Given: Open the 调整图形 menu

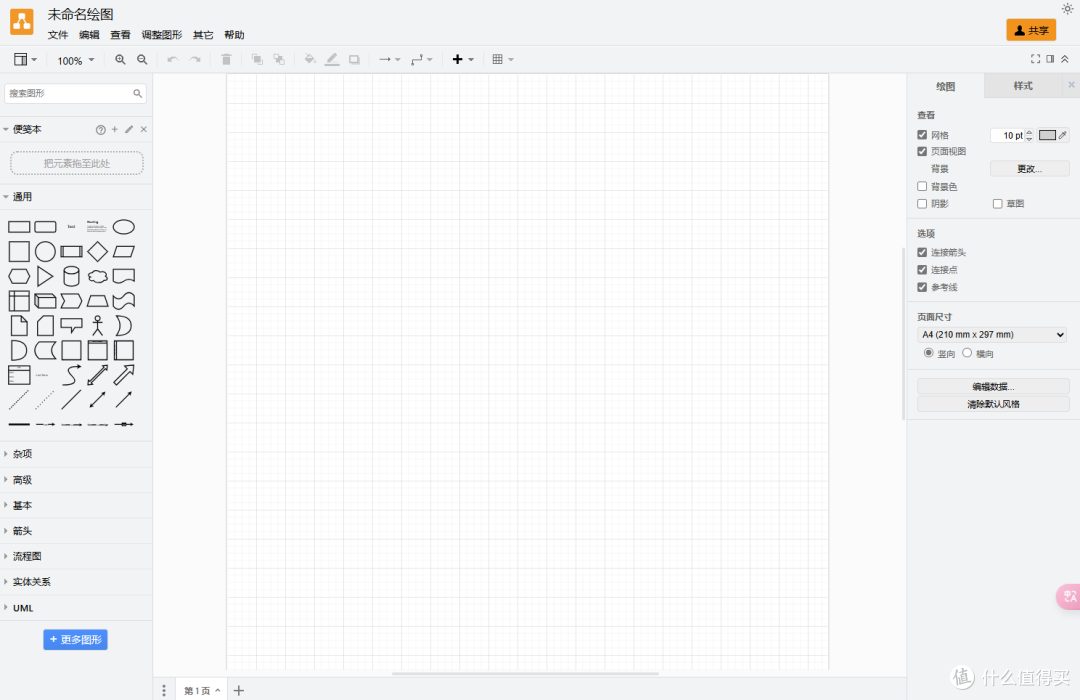Looking at the screenshot, I should (161, 35).
